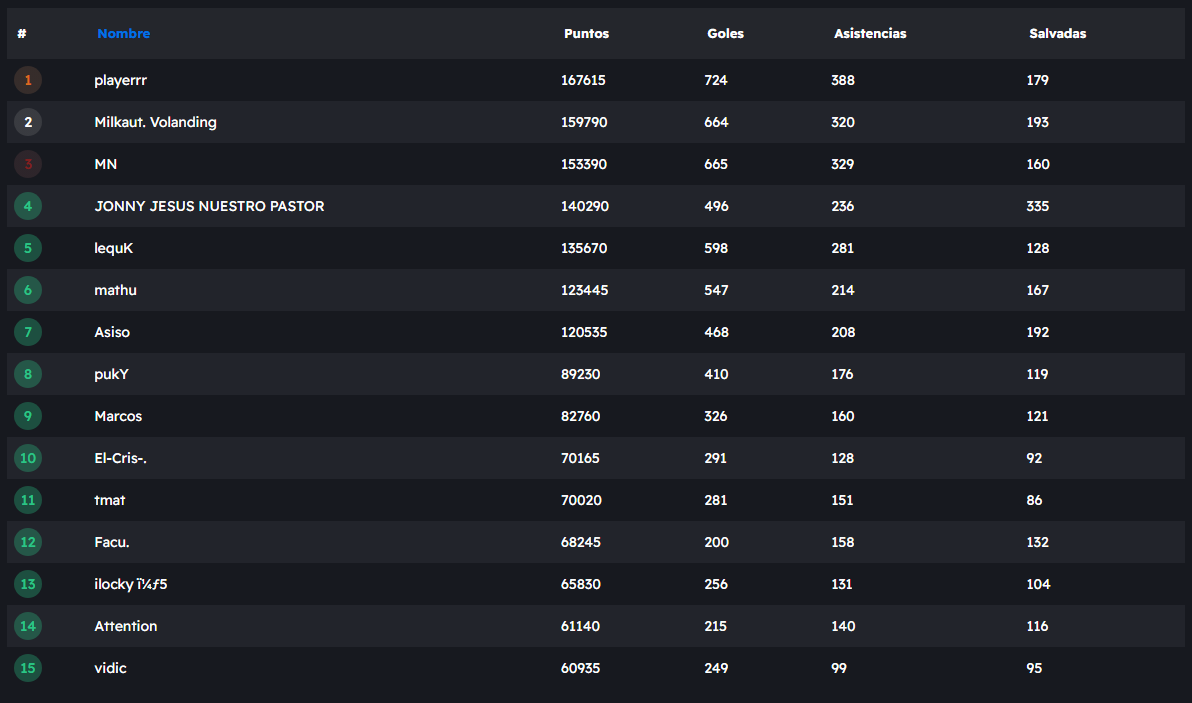Select player name playerrr
This screenshot has width=1192, height=703.
tap(120, 80)
